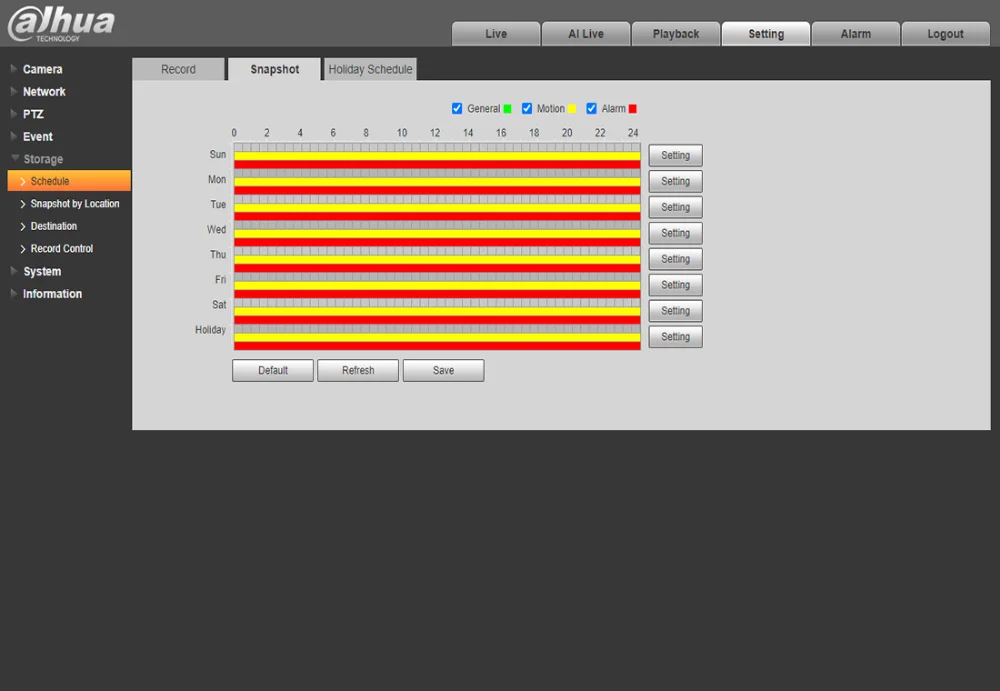This screenshot has height=691, width=1000.
Task: Click the yellow Motion color swatch
Action: tap(572, 109)
